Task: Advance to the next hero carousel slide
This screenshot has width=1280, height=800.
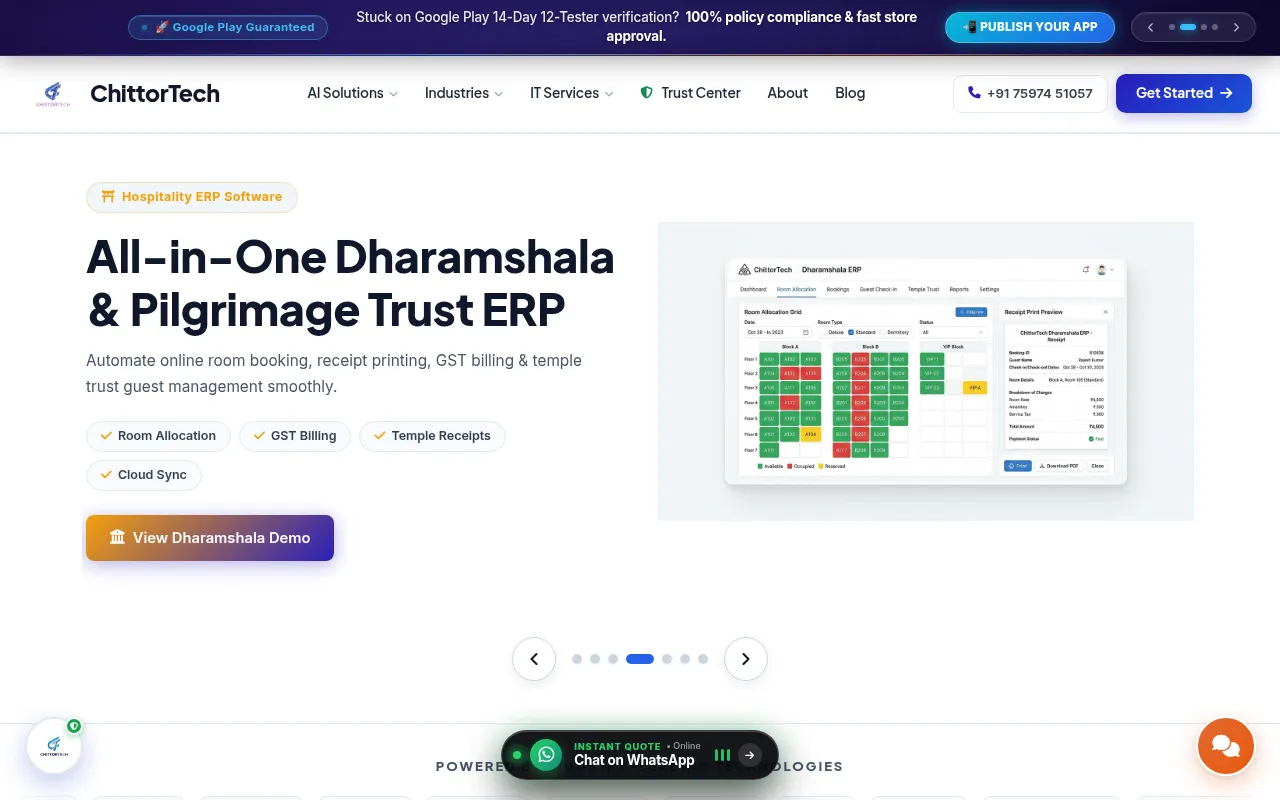Action: point(746,659)
